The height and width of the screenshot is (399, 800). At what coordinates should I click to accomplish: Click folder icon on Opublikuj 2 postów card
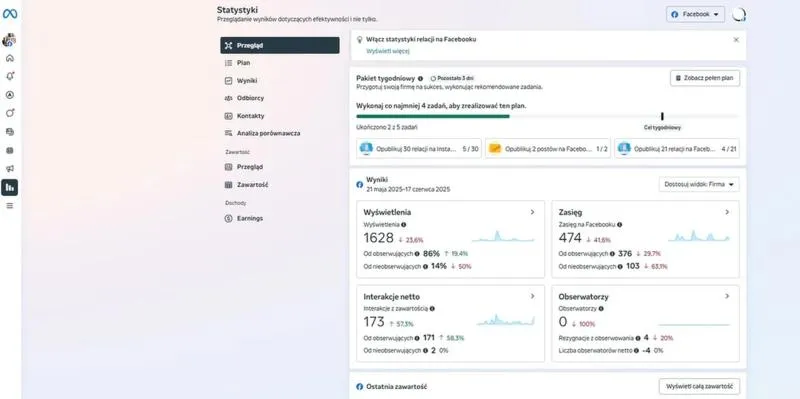click(x=495, y=148)
